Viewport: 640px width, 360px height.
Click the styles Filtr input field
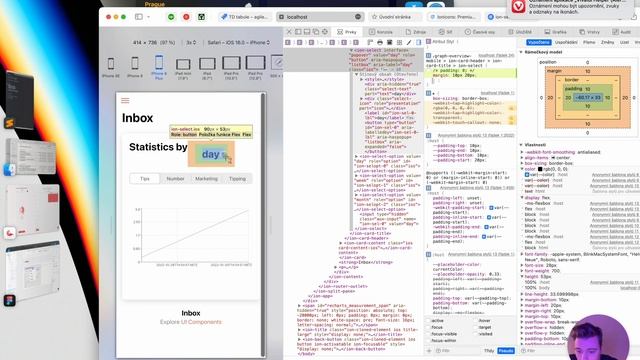[x=459, y=351]
